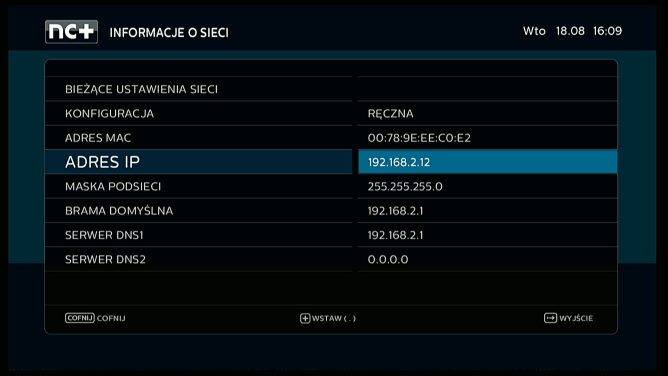Click the clock showing 16:09
Screen dimensions: 668x376
coord(608,31)
